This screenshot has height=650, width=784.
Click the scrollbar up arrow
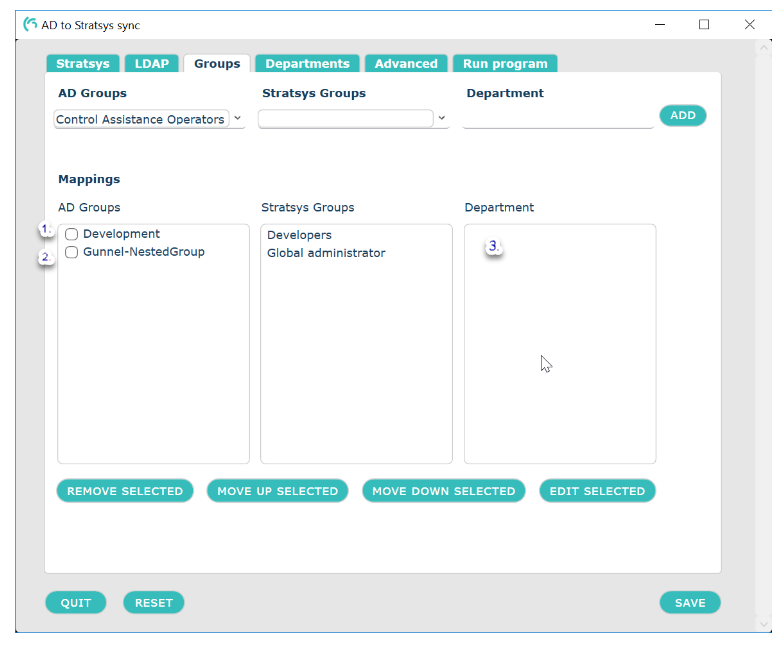click(764, 48)
